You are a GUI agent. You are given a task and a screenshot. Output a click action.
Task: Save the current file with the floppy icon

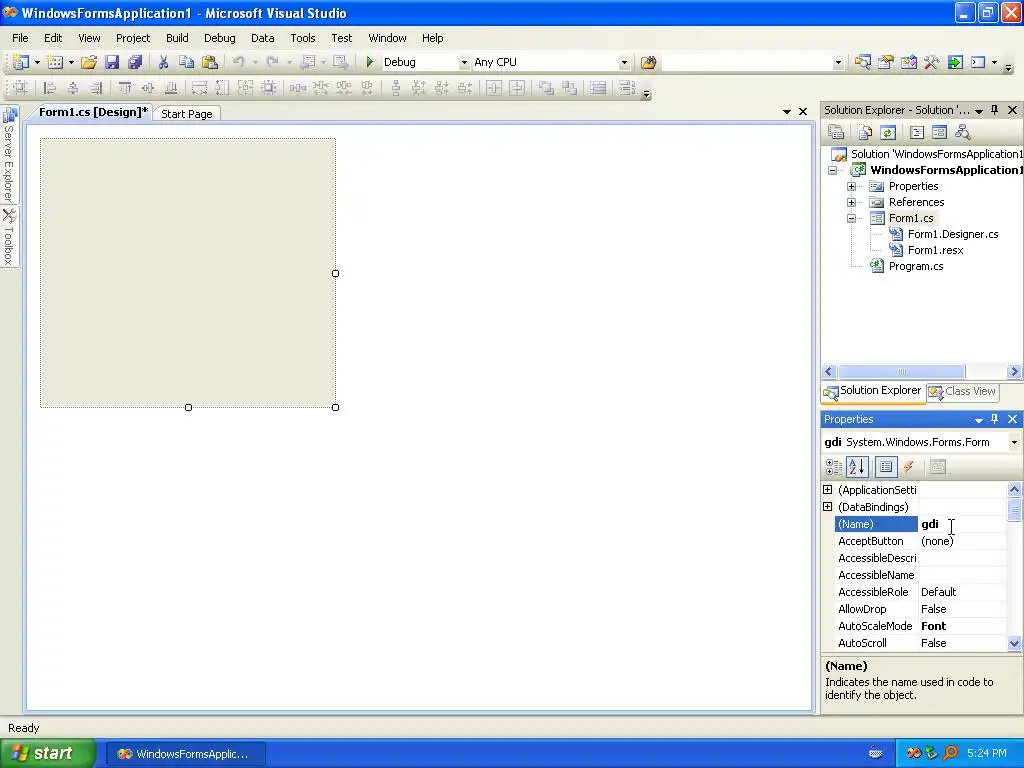[112, 62]
